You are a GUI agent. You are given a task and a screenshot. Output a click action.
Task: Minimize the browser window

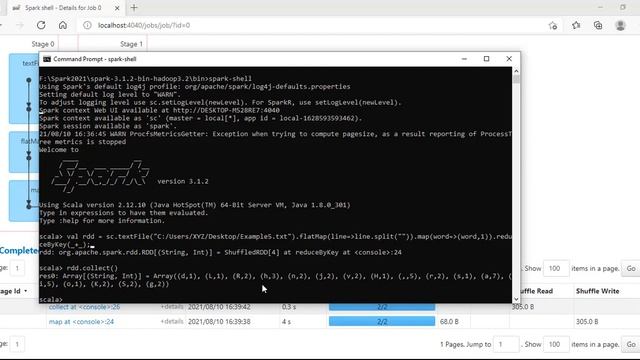(x=600, y=7)
